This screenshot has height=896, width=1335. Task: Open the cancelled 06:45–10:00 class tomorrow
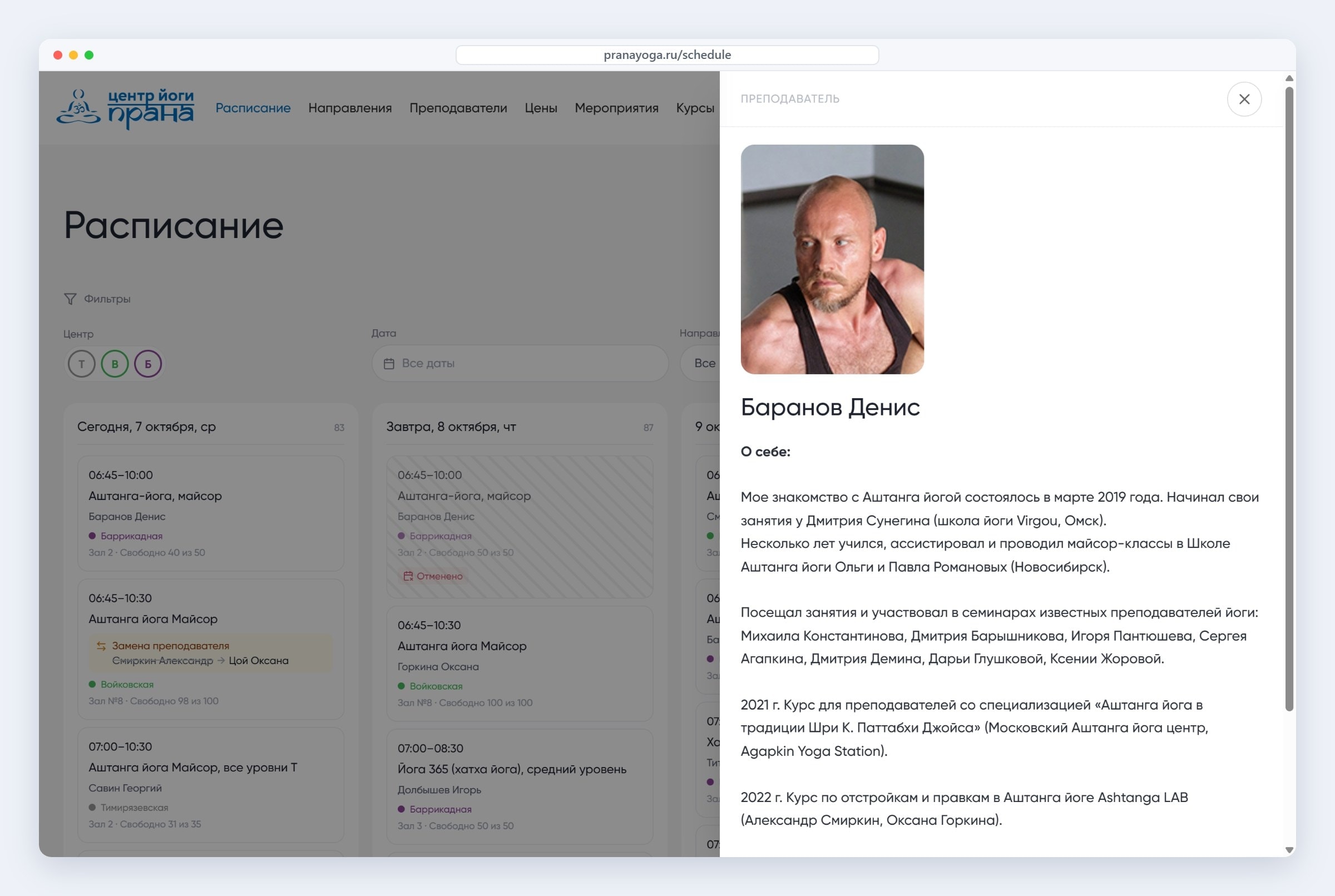(520, 526)
